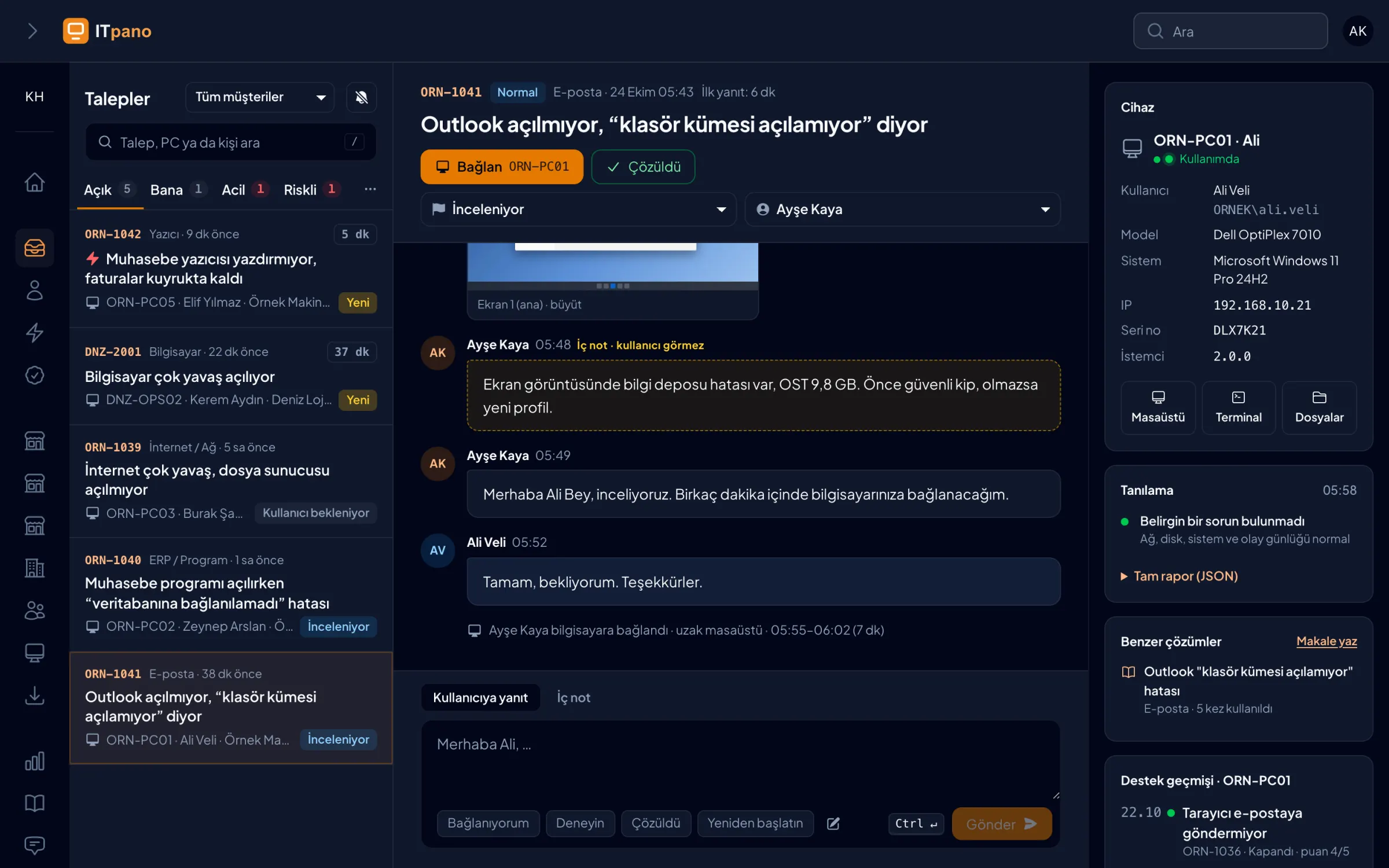The width and height of the screenshot is (1389, 868).
Task: Open the Dosyalar file browser tool
Action: [x=1319, y=407]
